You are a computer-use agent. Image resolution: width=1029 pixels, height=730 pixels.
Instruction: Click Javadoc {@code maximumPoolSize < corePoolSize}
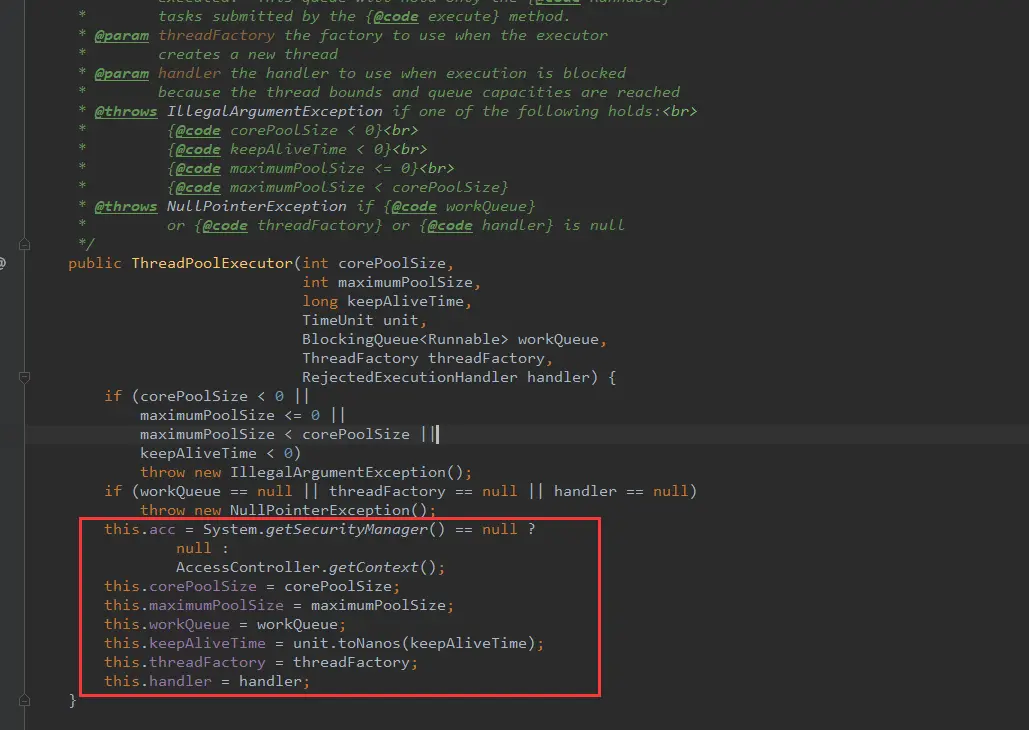coord(337,188)
